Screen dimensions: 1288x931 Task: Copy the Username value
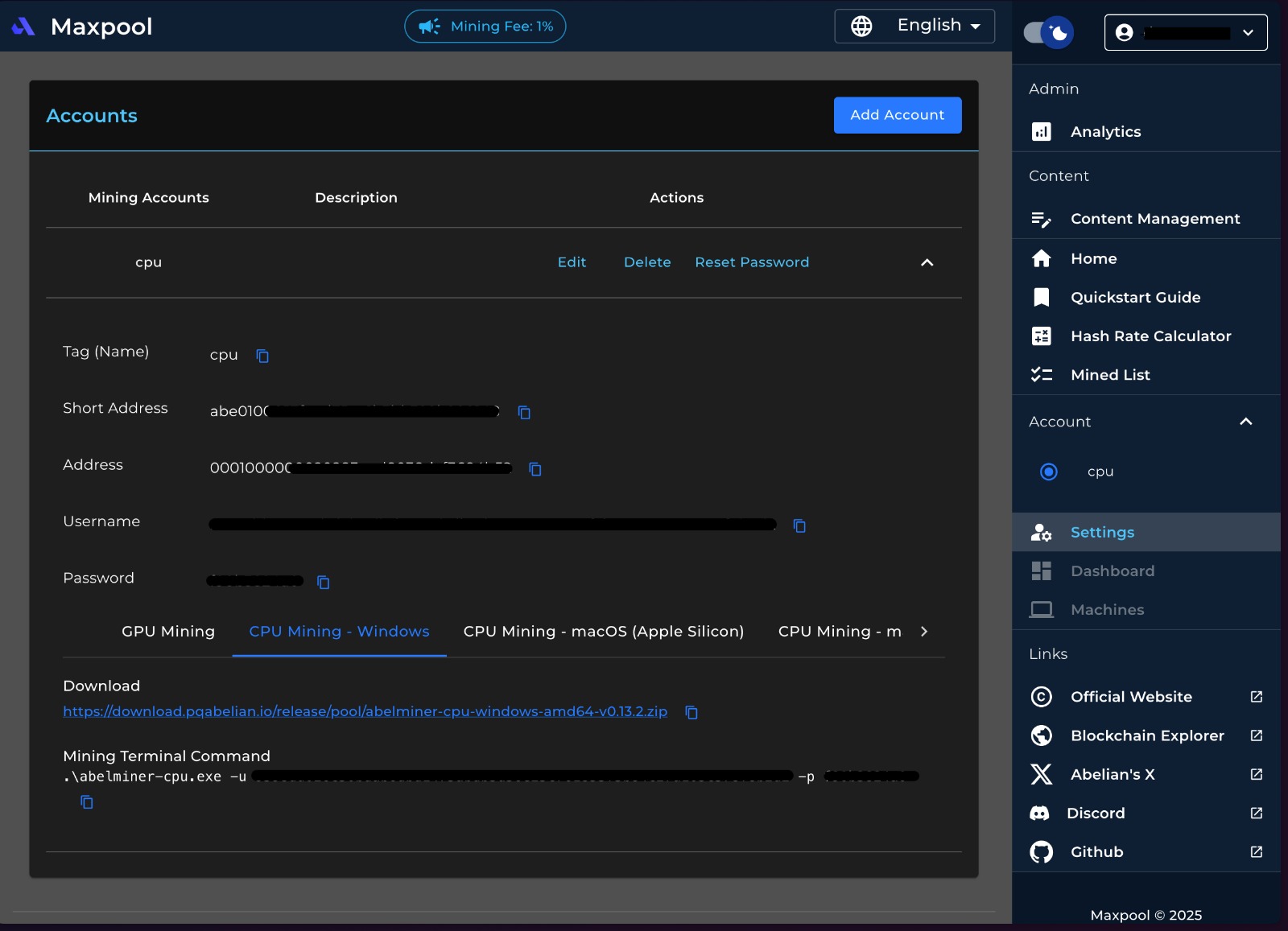(799, 525)
